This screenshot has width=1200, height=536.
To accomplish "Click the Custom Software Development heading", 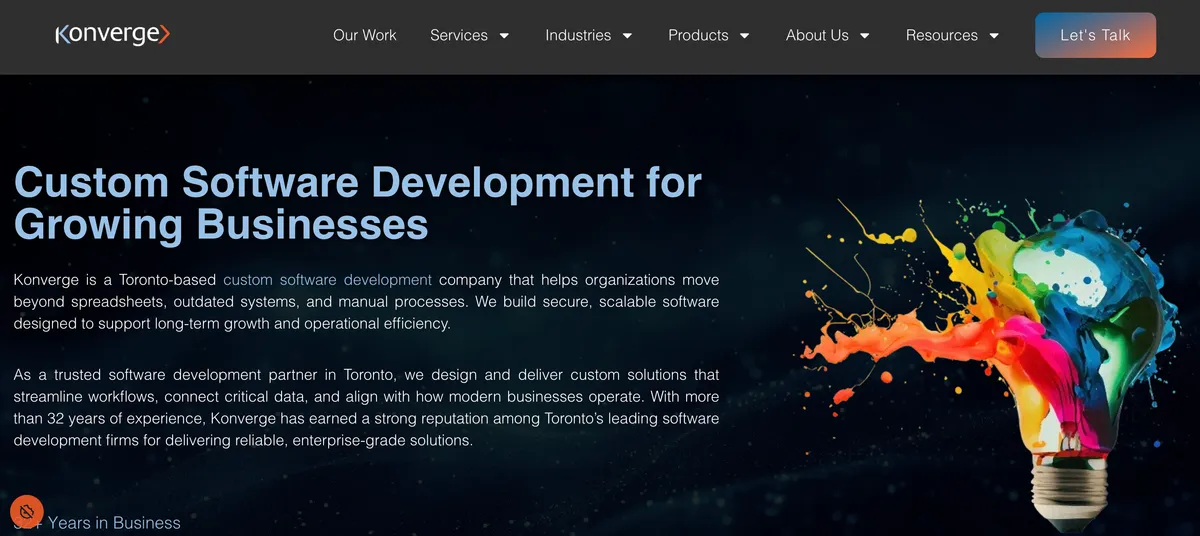I will 358,204.
